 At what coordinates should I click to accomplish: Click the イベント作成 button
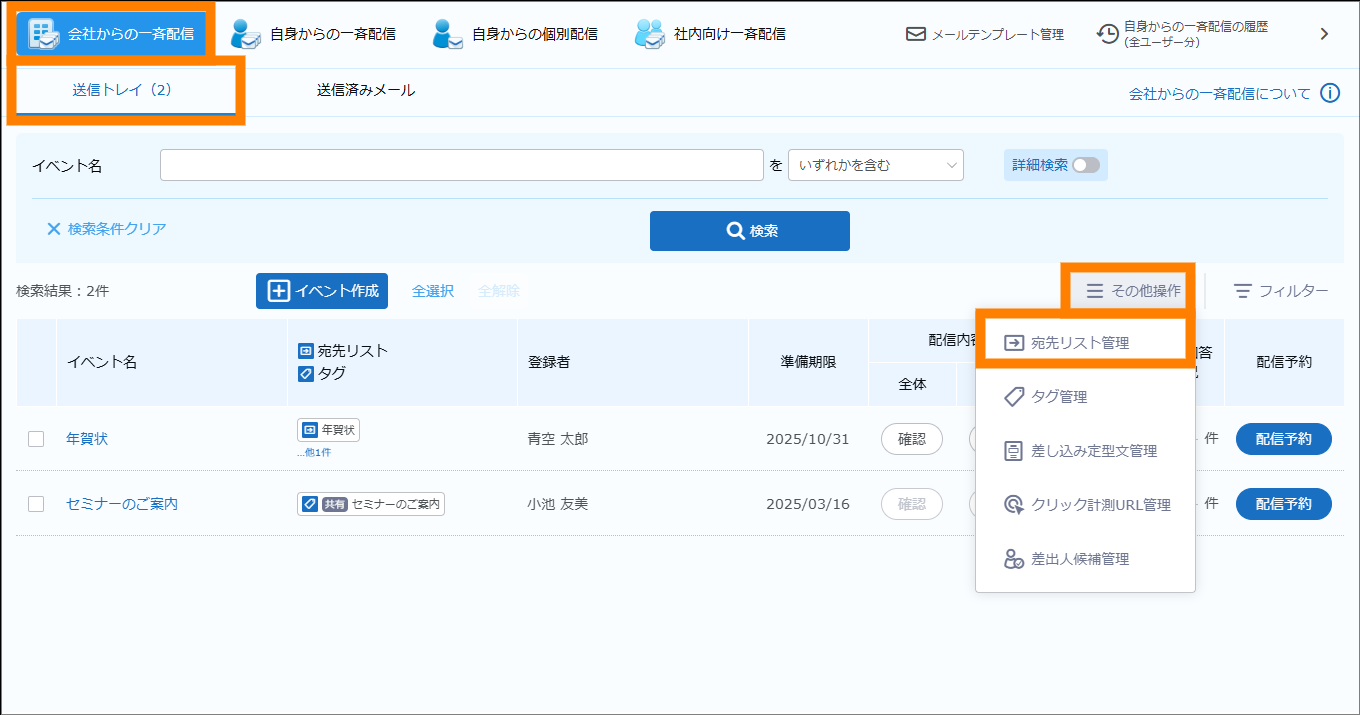(321, 291)
